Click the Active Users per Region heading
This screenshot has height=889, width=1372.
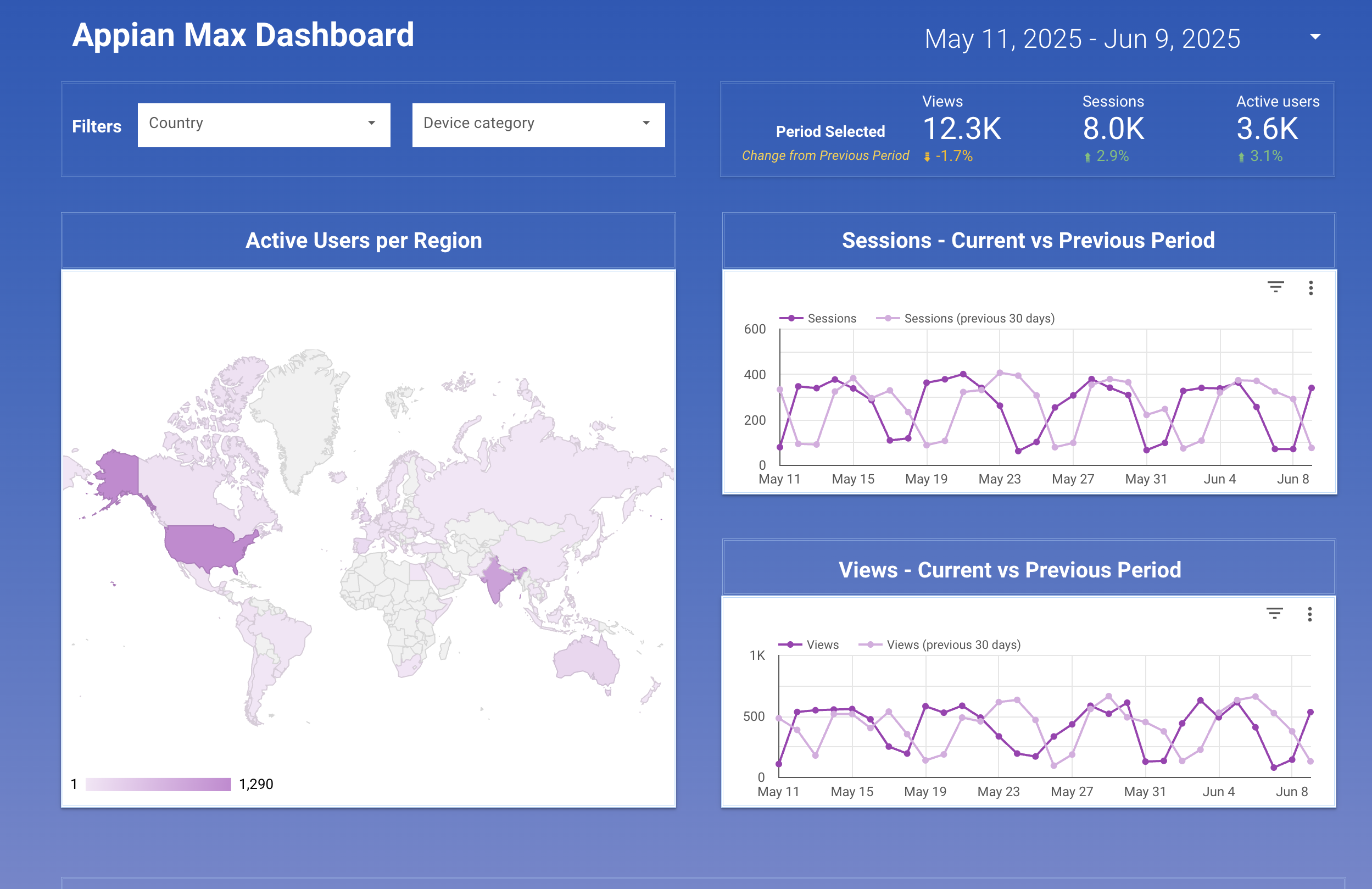pos(364,241)
